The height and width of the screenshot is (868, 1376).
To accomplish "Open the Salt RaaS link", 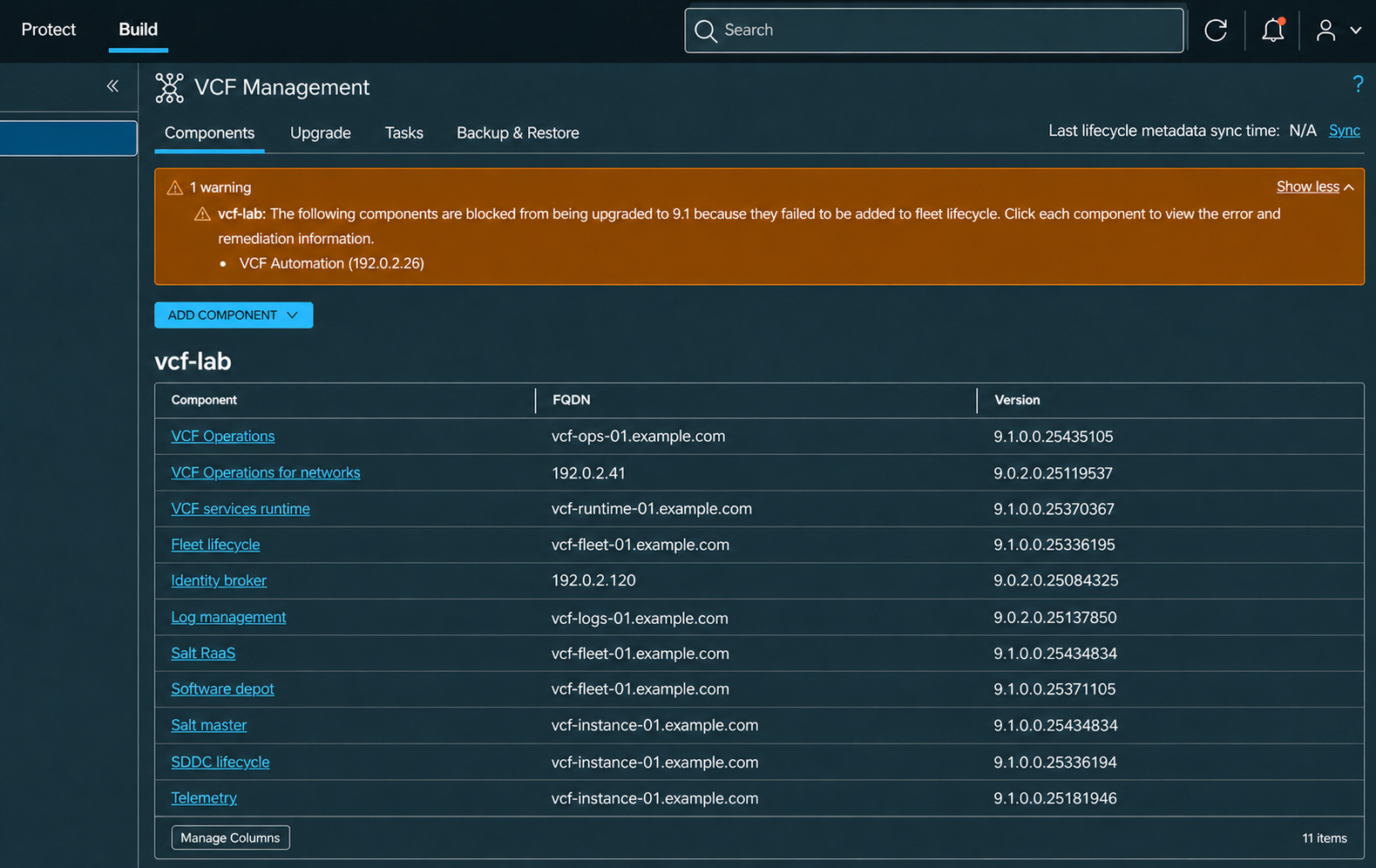I will tap(203, 653).
